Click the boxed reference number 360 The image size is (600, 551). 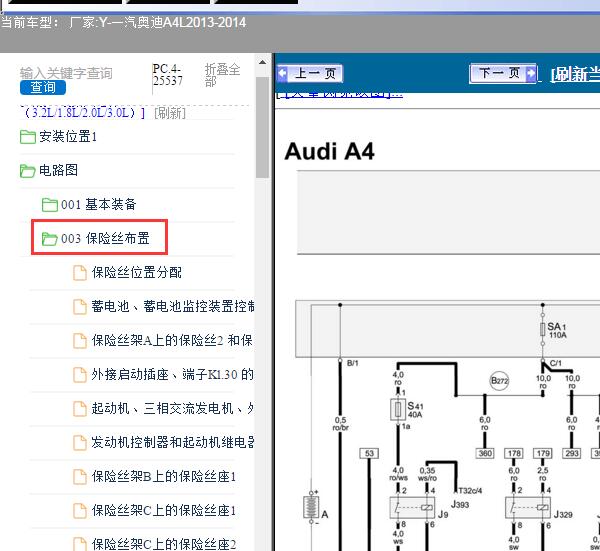[x=485, y=453]
